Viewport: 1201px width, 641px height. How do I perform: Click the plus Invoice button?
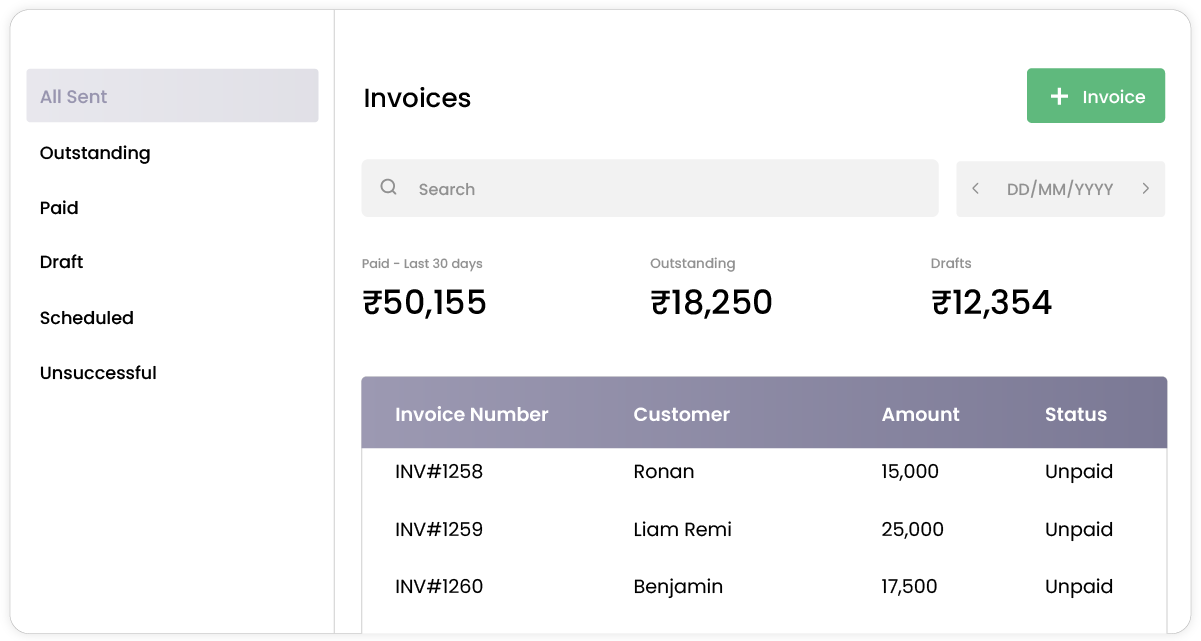point(1095,96)
